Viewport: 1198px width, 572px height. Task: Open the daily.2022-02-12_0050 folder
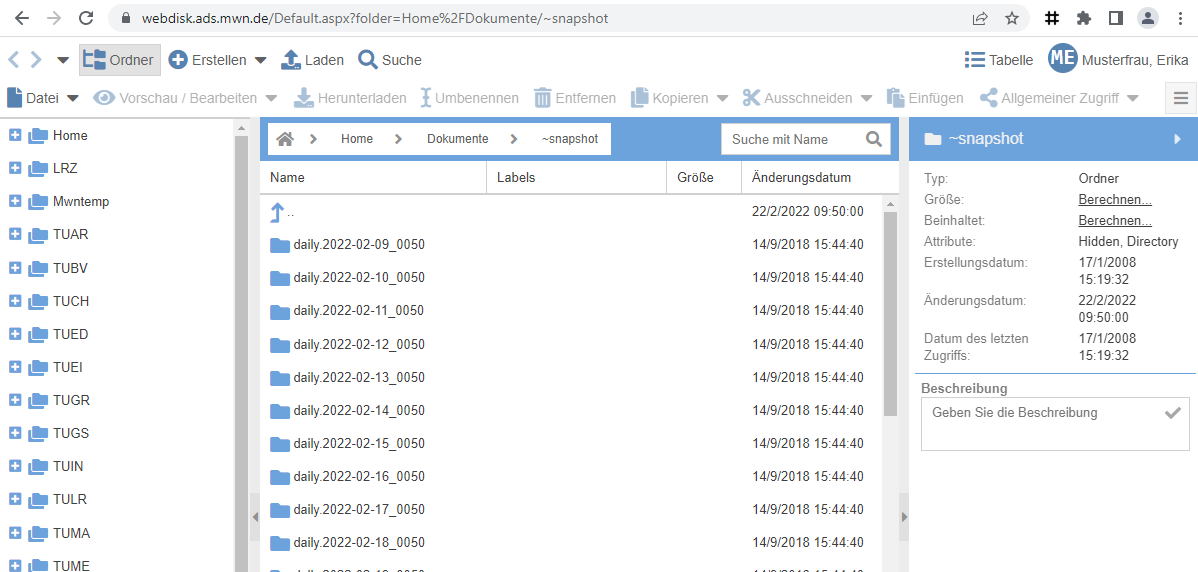tap(359, 344)
